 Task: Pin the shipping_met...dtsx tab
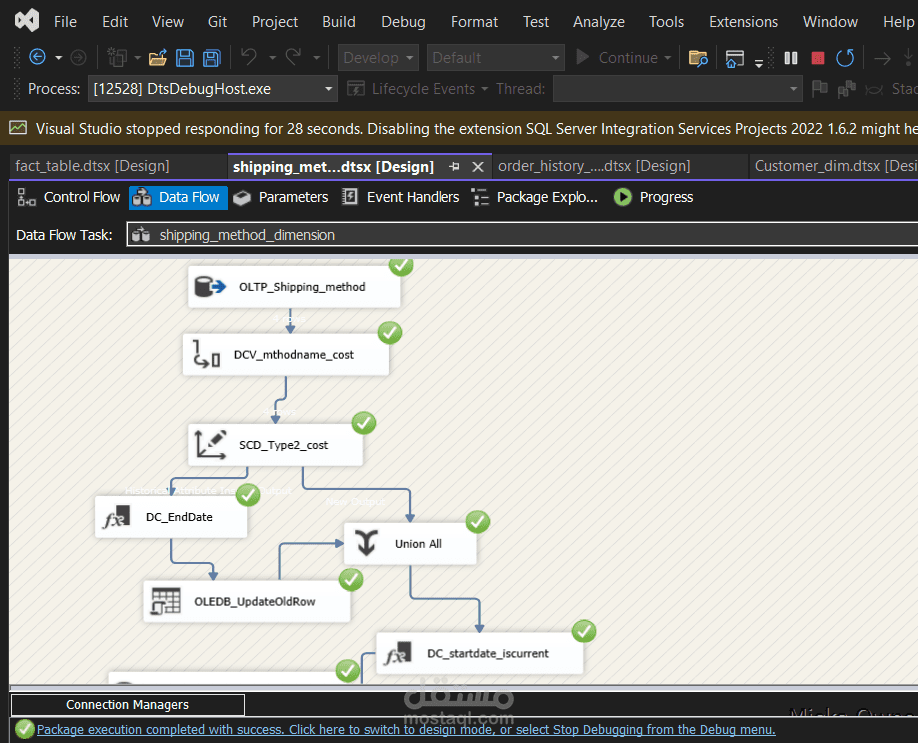(x=455, y=167)
